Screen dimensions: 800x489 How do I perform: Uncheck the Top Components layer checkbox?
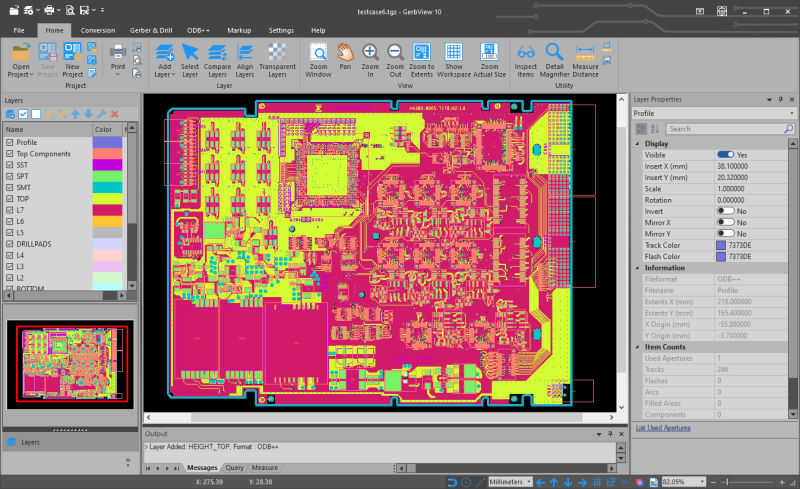(x=10, y=154)
